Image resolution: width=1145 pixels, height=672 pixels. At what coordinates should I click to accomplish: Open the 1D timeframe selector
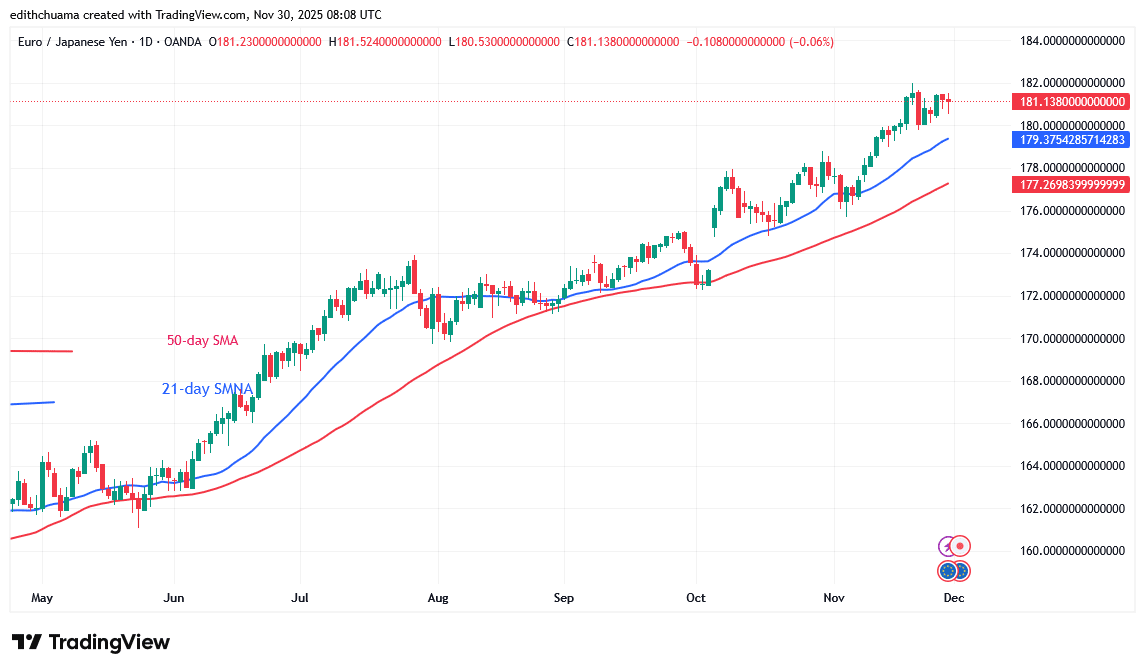point(145,42)
